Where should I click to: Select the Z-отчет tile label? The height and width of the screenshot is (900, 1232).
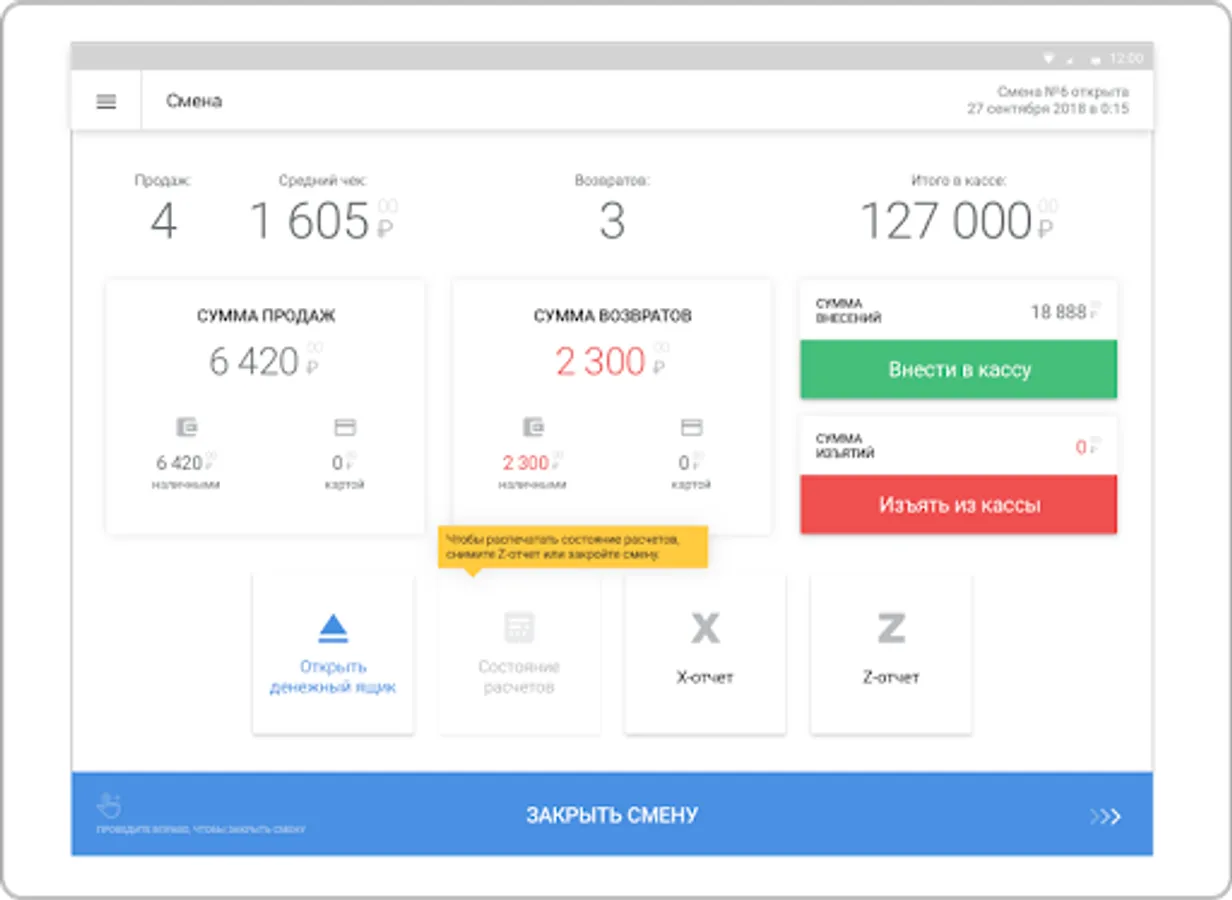pos(891,677)
